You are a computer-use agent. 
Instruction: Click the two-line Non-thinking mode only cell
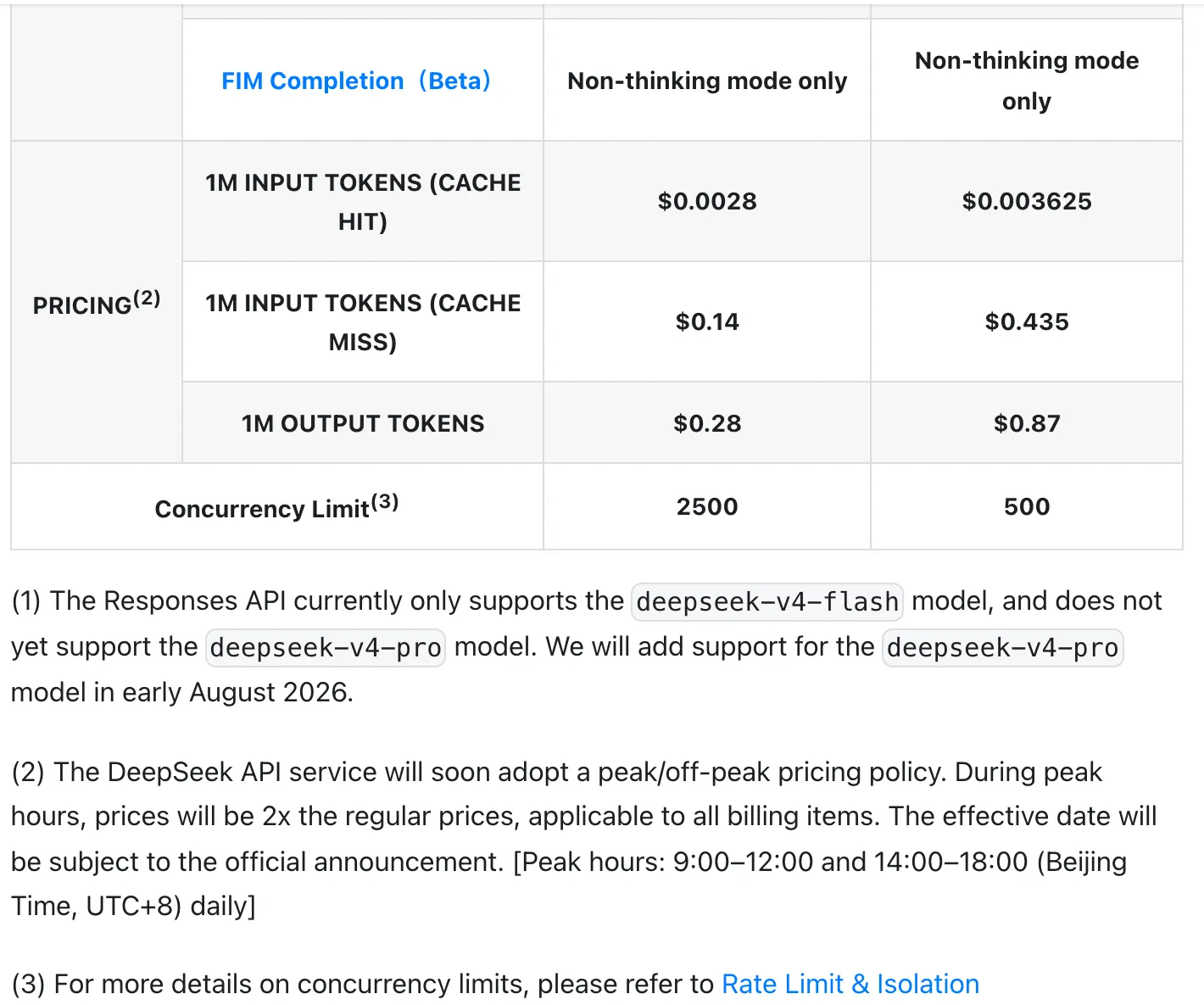click(x=1027, y=81)
